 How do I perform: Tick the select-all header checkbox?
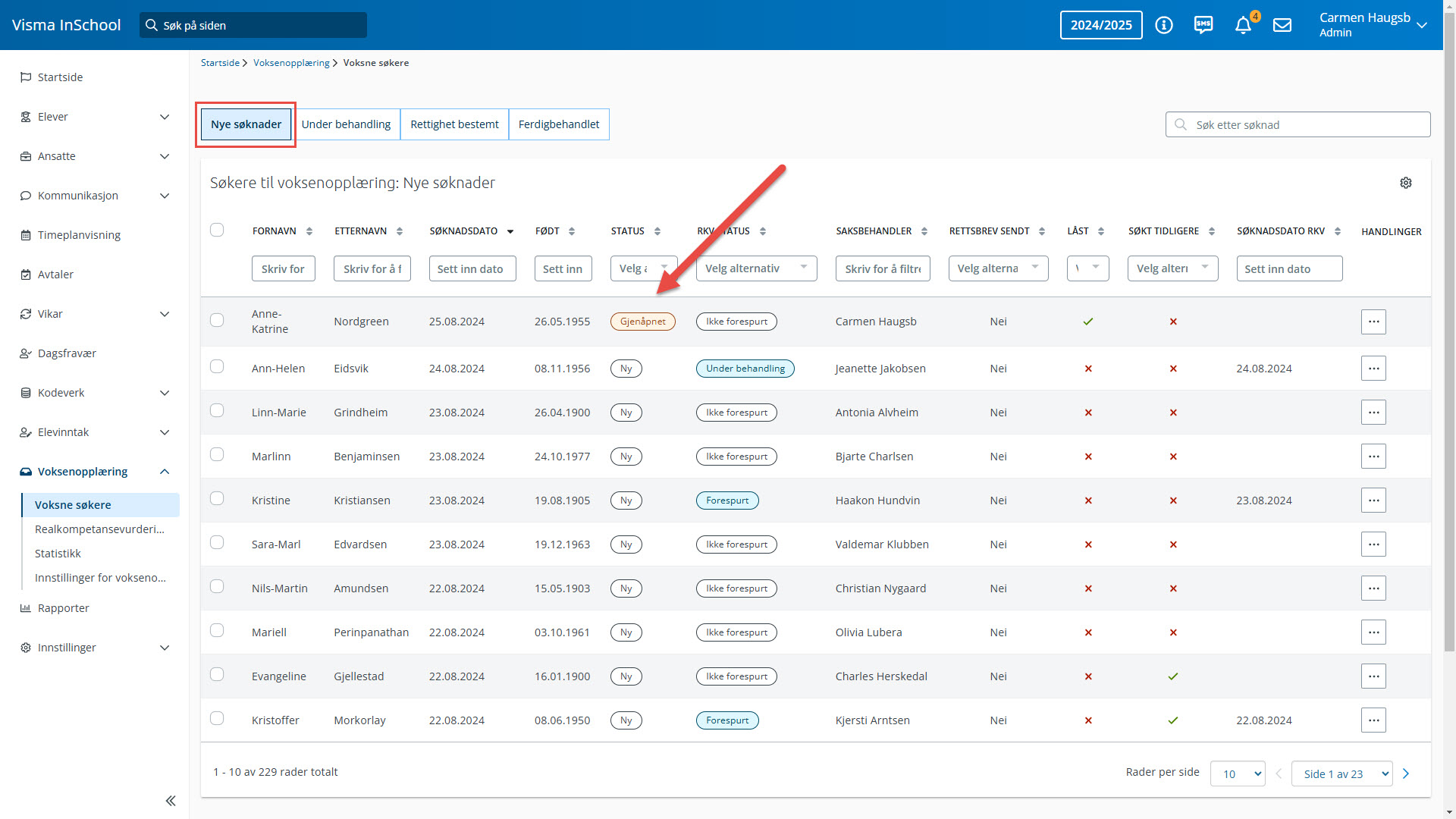pos(217,230)
